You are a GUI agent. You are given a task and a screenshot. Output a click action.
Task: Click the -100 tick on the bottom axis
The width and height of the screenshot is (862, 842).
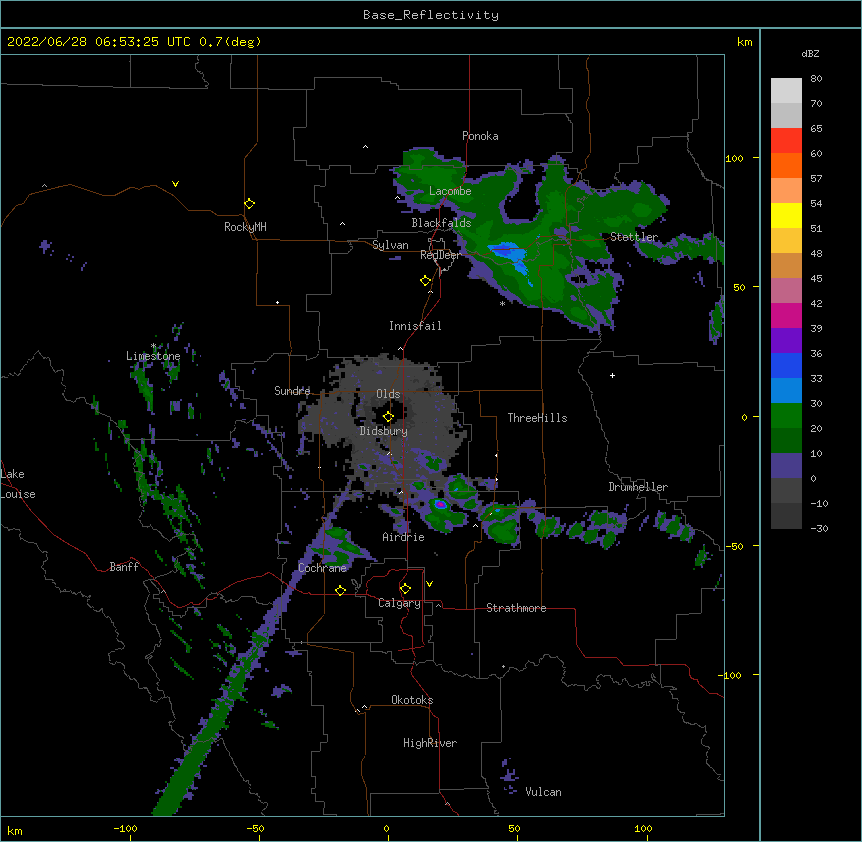coord(126,829)
